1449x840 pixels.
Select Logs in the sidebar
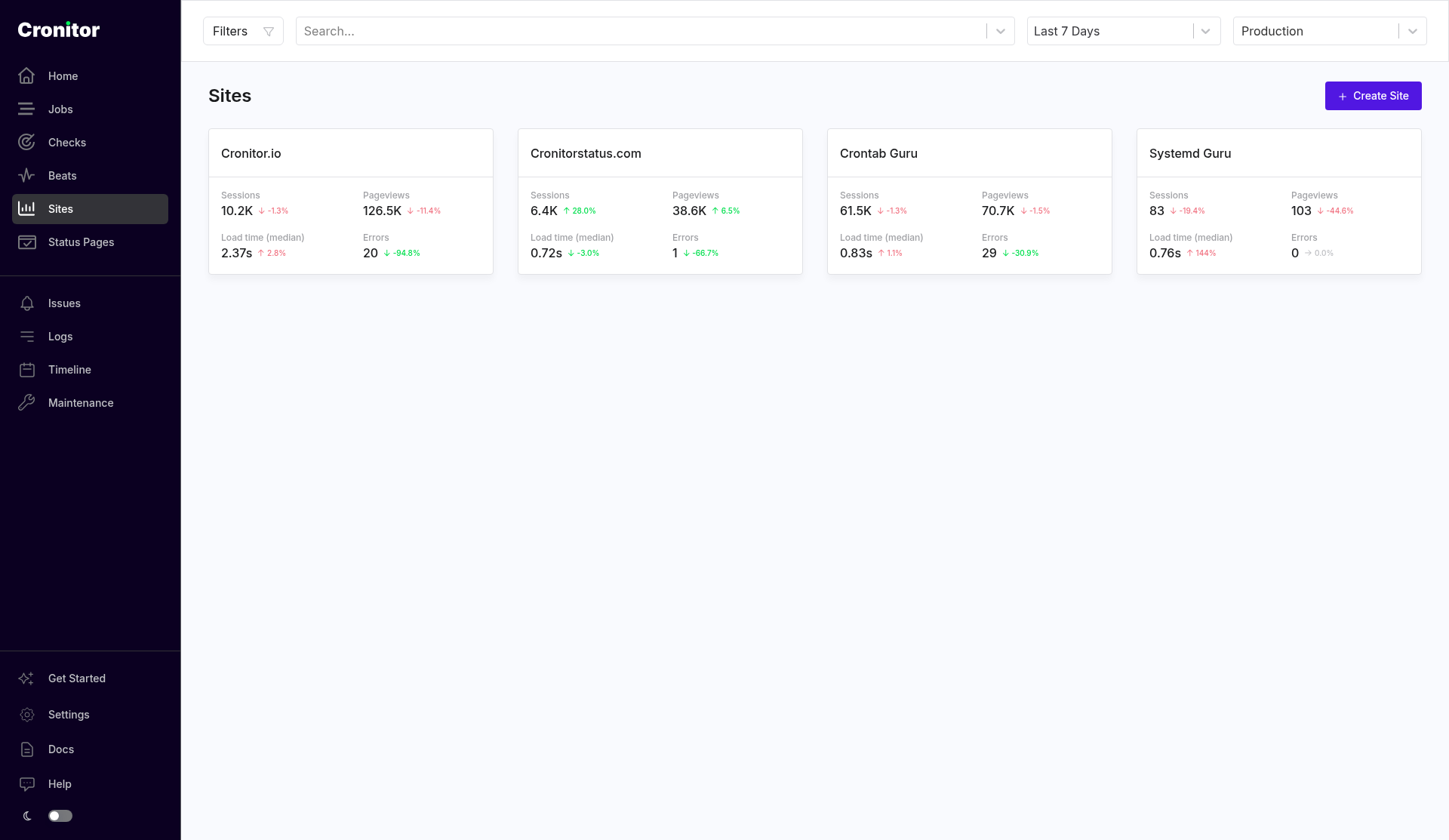point(90,337)
